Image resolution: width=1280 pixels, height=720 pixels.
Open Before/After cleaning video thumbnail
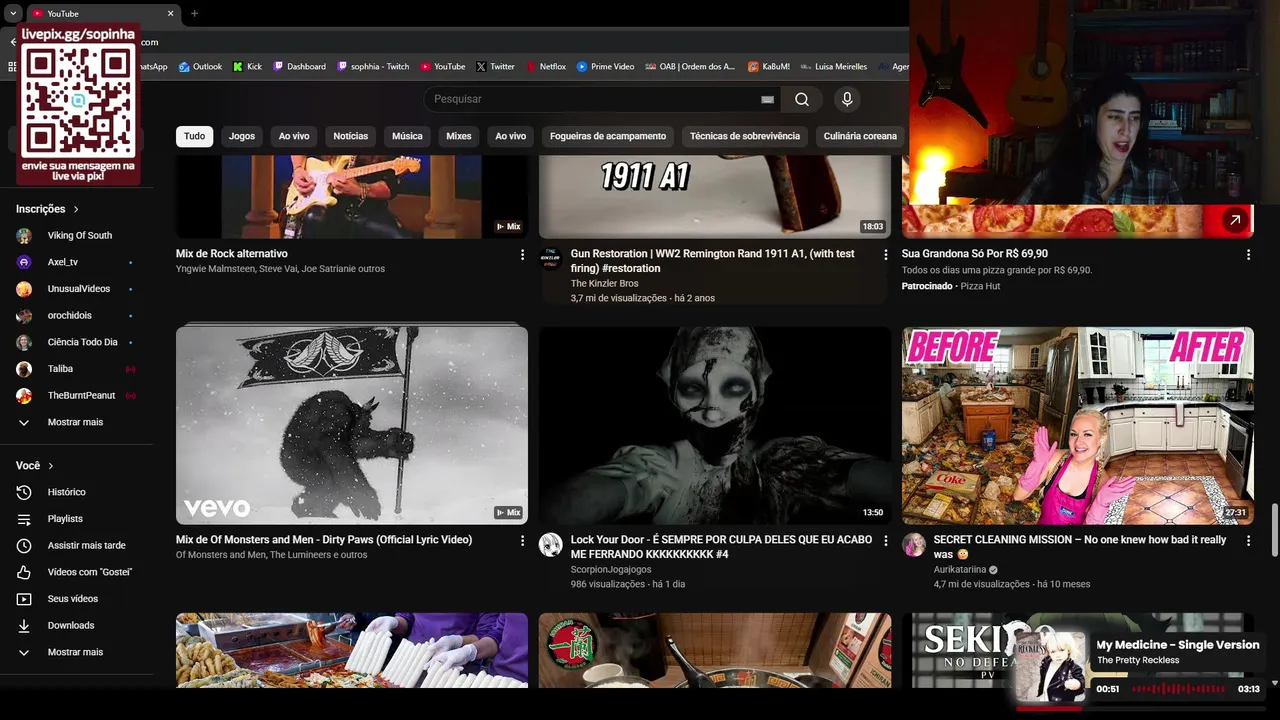coord(1078,425)
